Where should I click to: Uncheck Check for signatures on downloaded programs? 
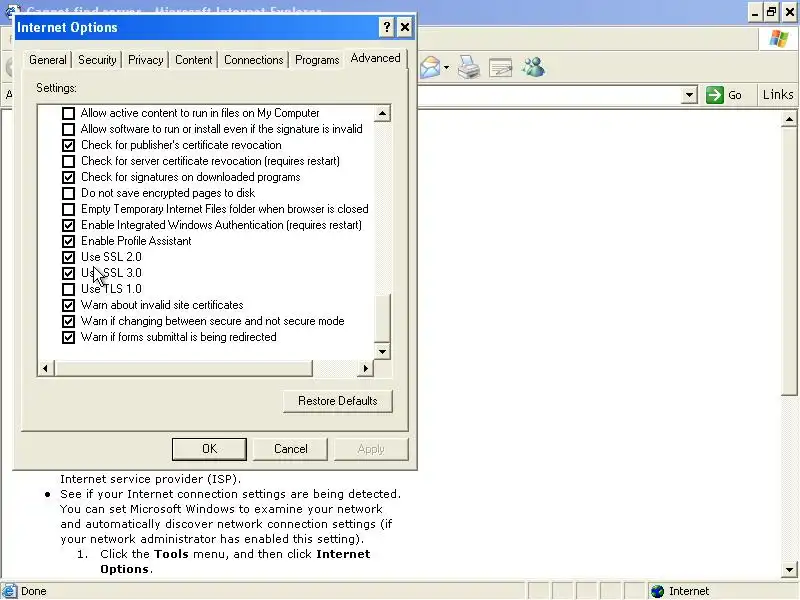click(x=68, y=177)
